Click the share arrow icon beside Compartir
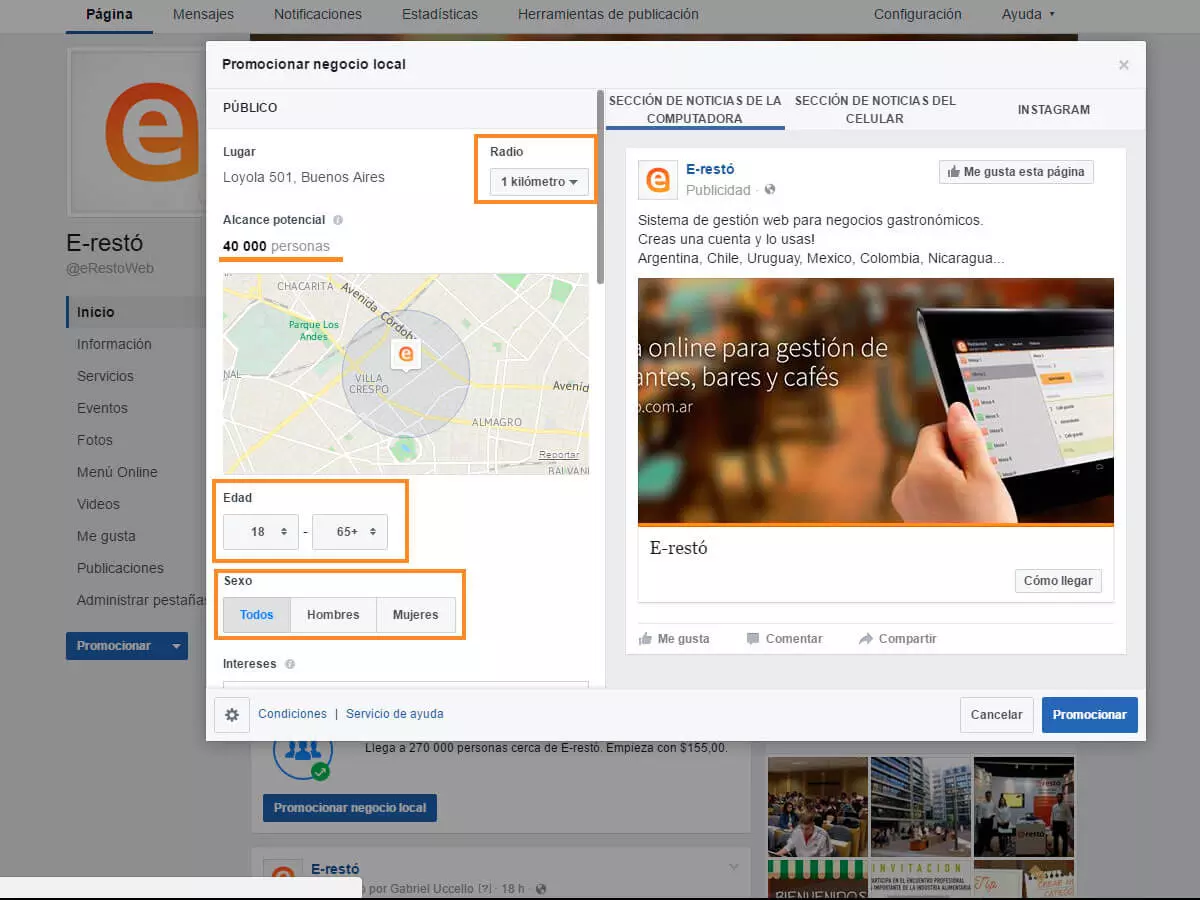 click(x=865, y=639)
